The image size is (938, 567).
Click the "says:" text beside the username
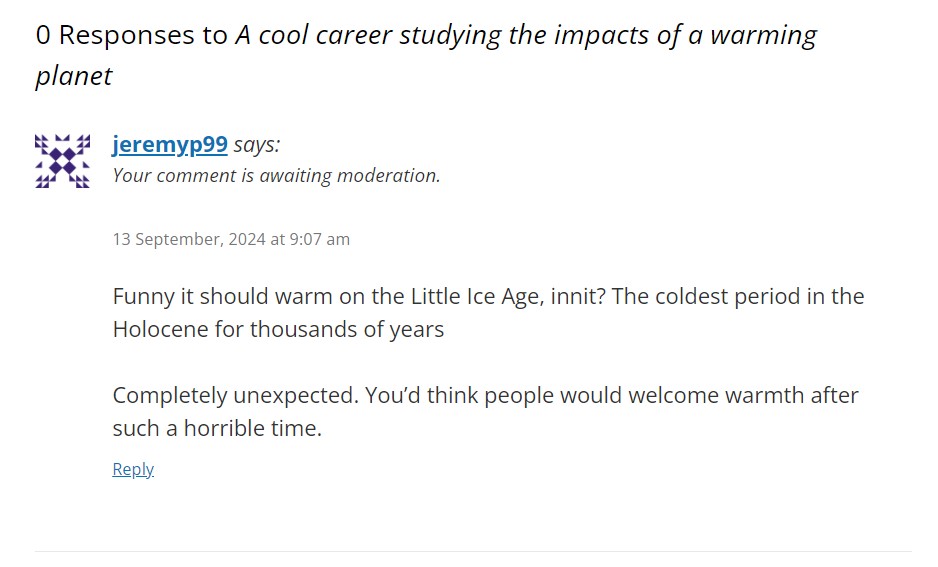pos(257,144)
